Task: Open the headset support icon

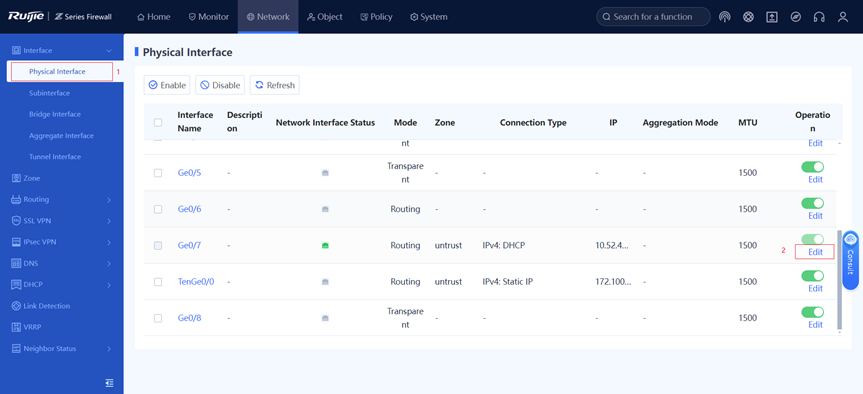Action: click(819, 17)
